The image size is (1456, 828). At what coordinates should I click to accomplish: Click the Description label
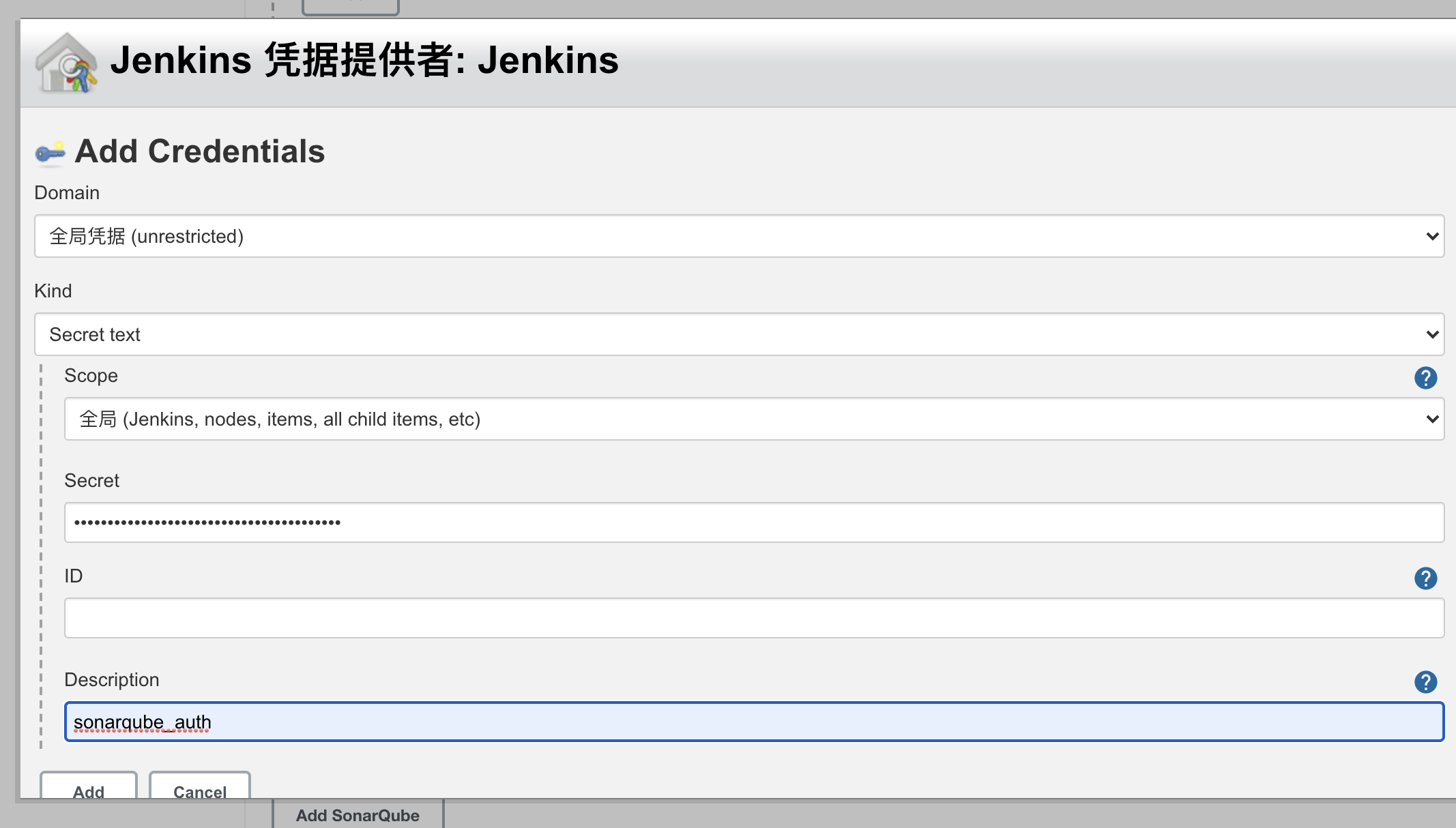point(112,680)
